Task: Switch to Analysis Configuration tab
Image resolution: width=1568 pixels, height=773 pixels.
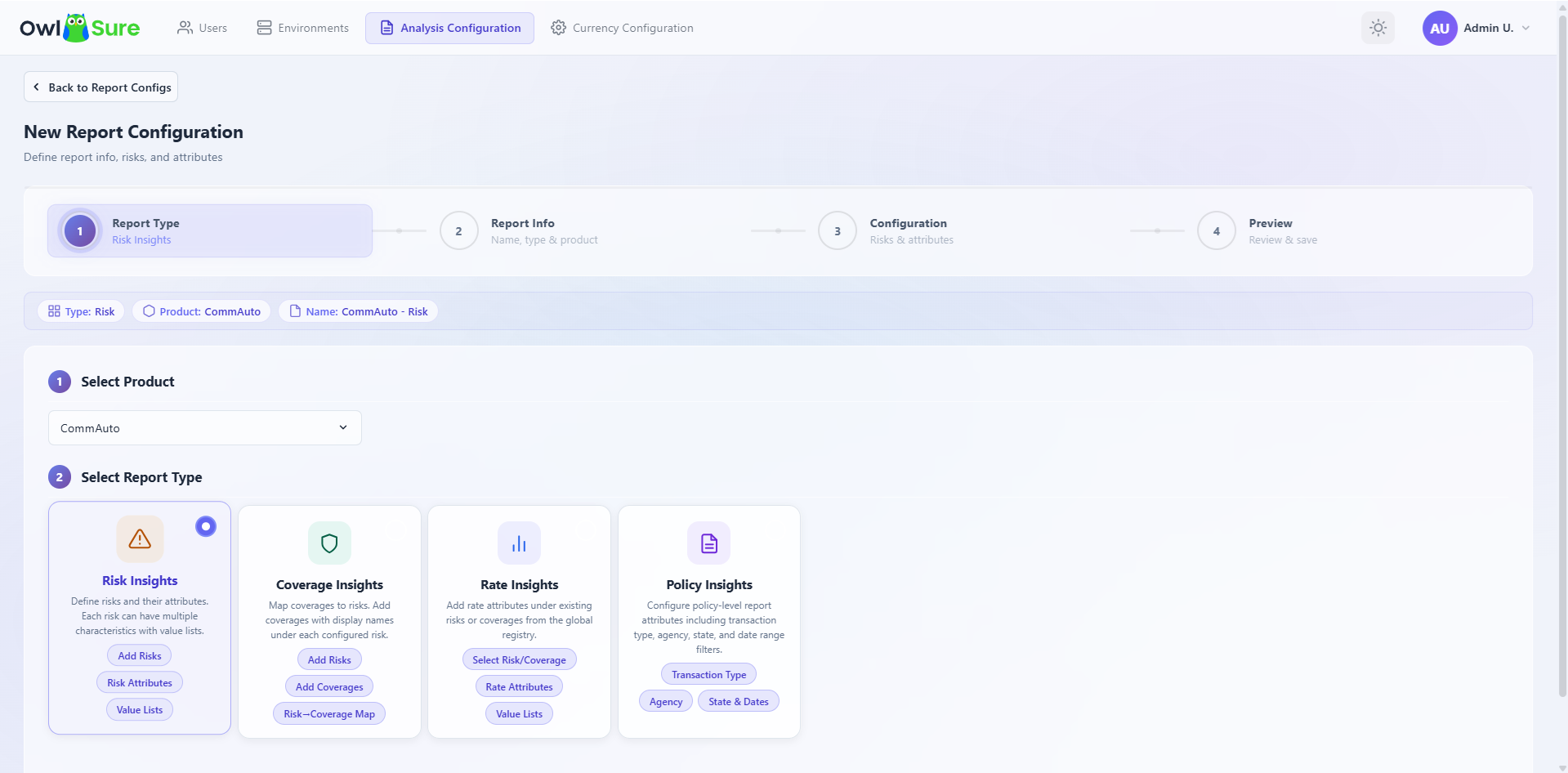Action: (449, 28)
